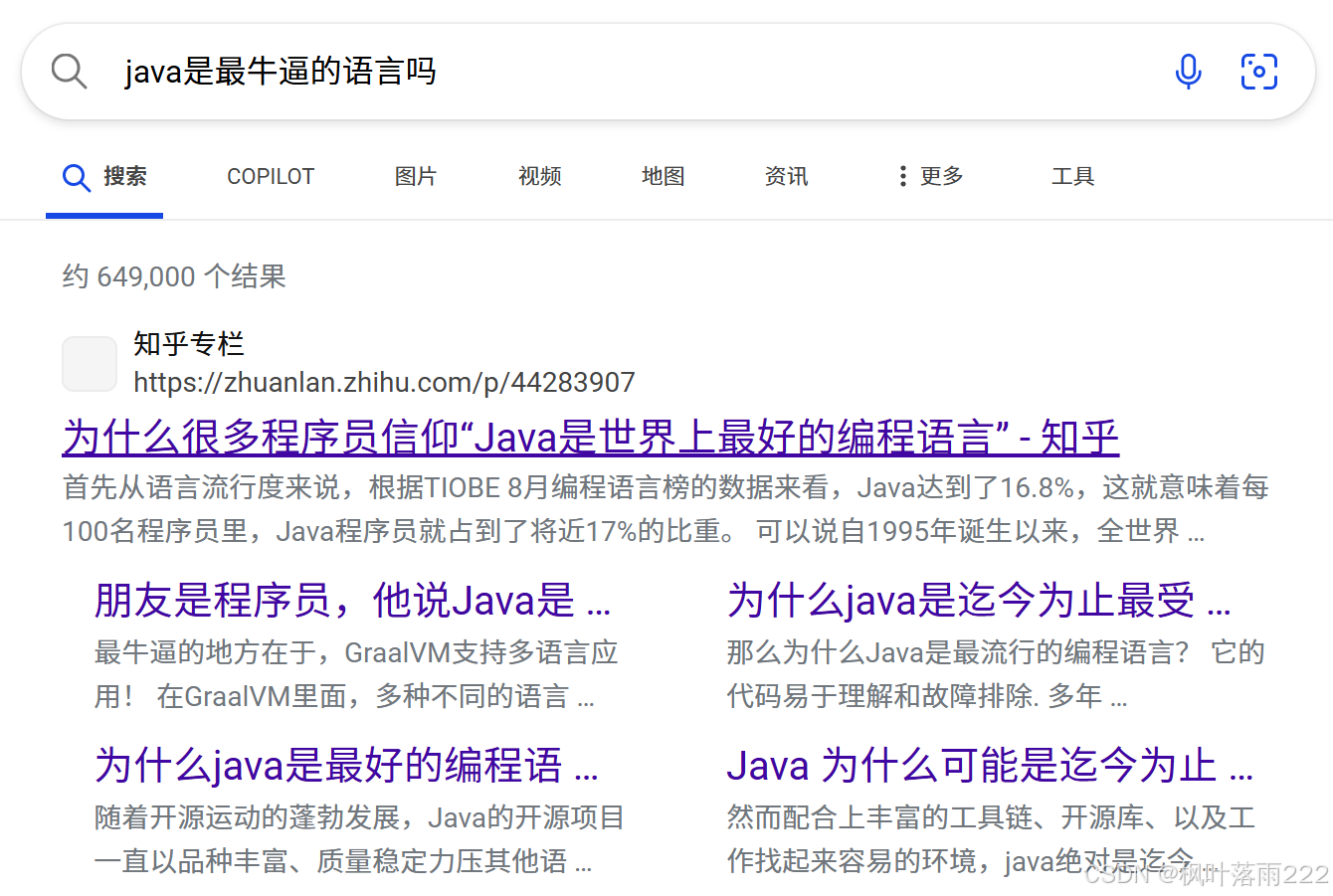Click the magnifying glass search icon

pyautogui.click(x=68, y=71)
